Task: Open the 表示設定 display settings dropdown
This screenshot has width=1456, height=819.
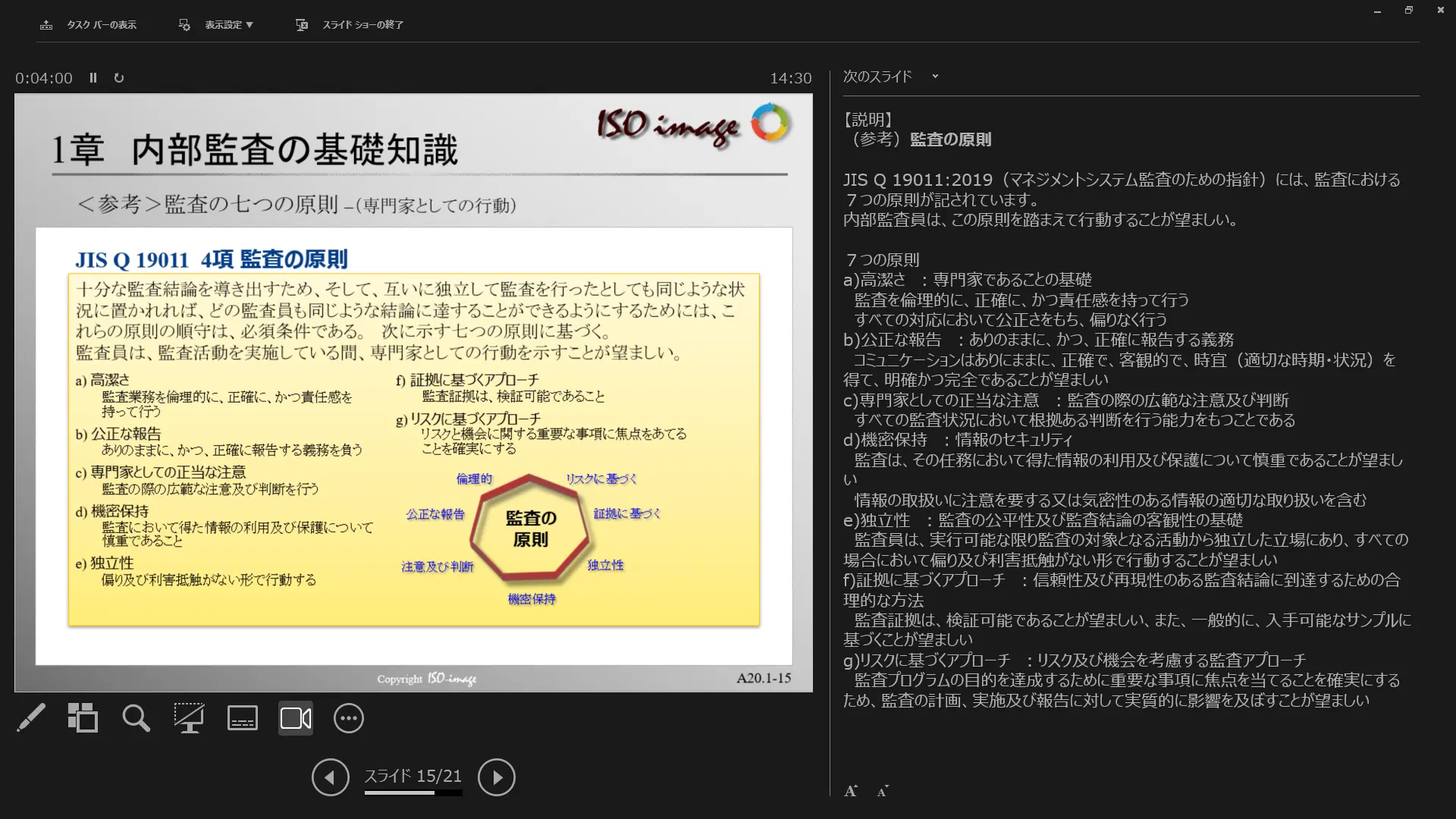Action: [216, 25]
